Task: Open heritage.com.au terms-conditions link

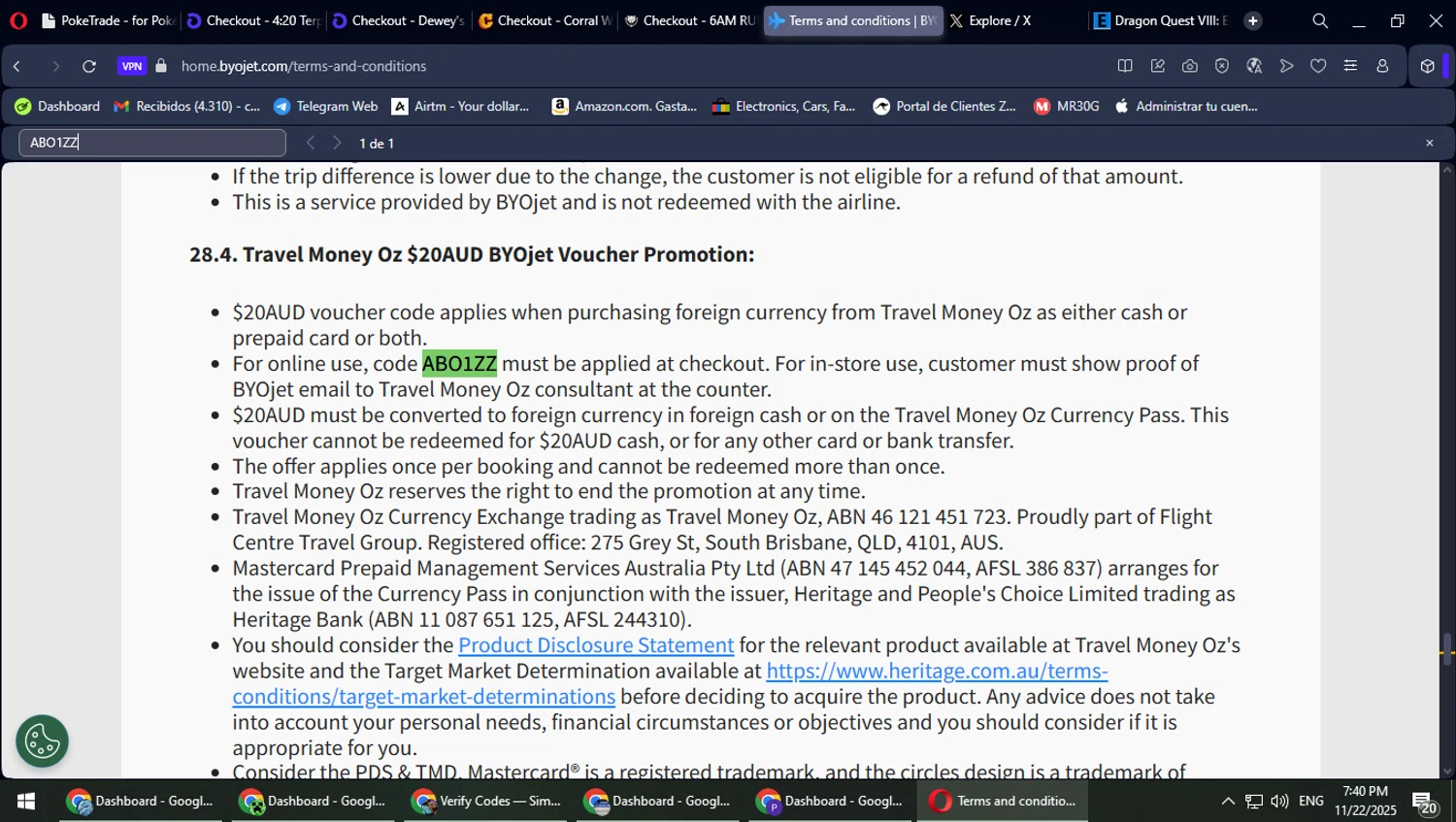Action: coord(937,671)
